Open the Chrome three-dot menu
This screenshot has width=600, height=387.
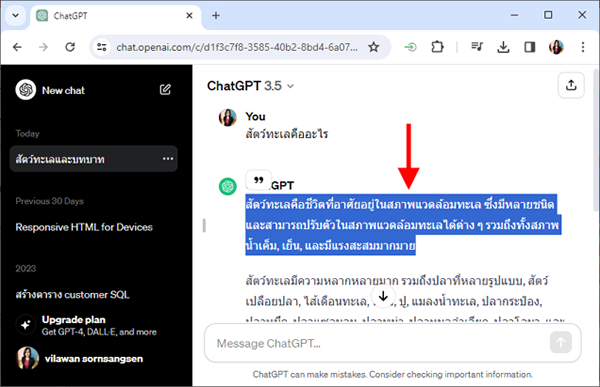pos(583,47)
